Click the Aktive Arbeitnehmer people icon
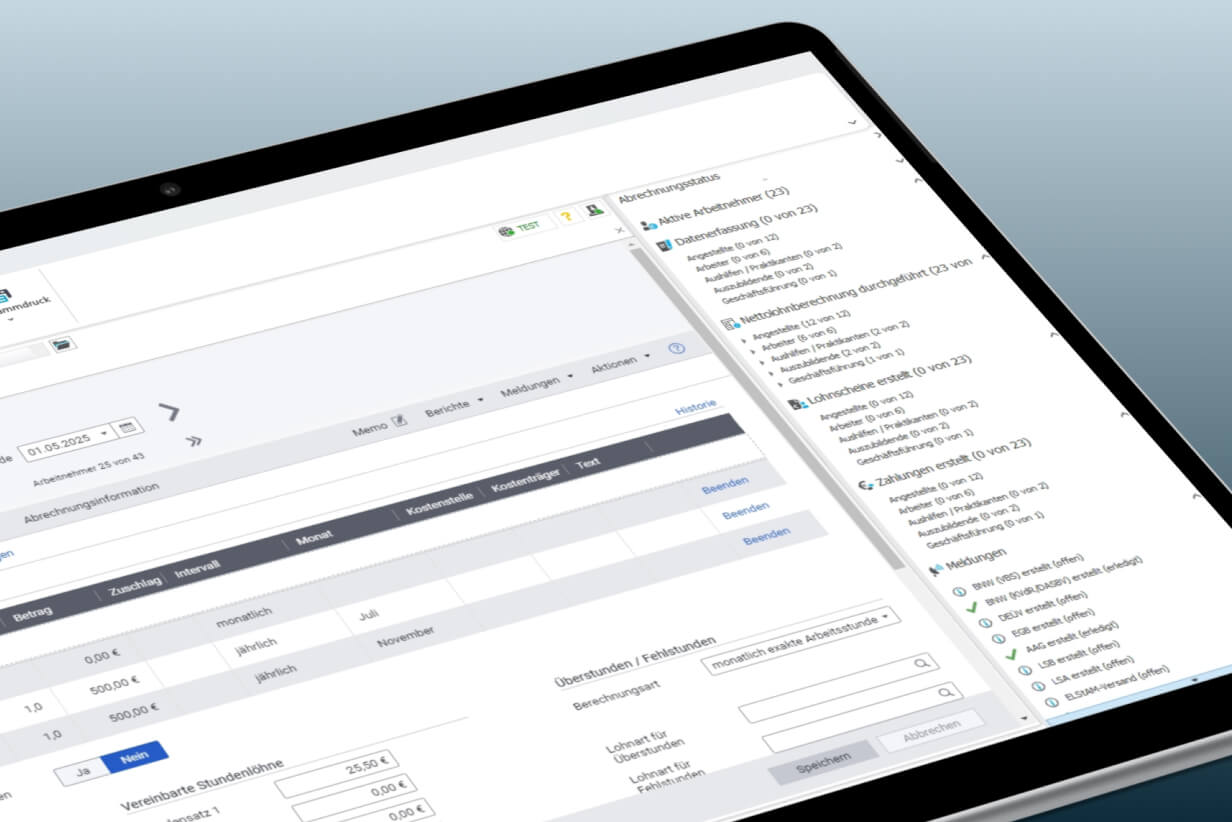This screenshot has width=1232, height=822. [x=649, y=225]
